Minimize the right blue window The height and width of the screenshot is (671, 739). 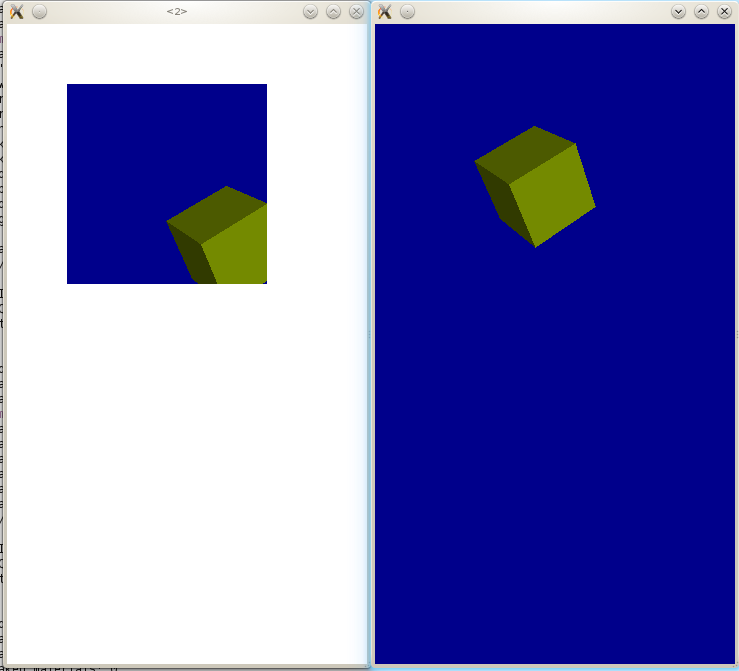(678, 12)
